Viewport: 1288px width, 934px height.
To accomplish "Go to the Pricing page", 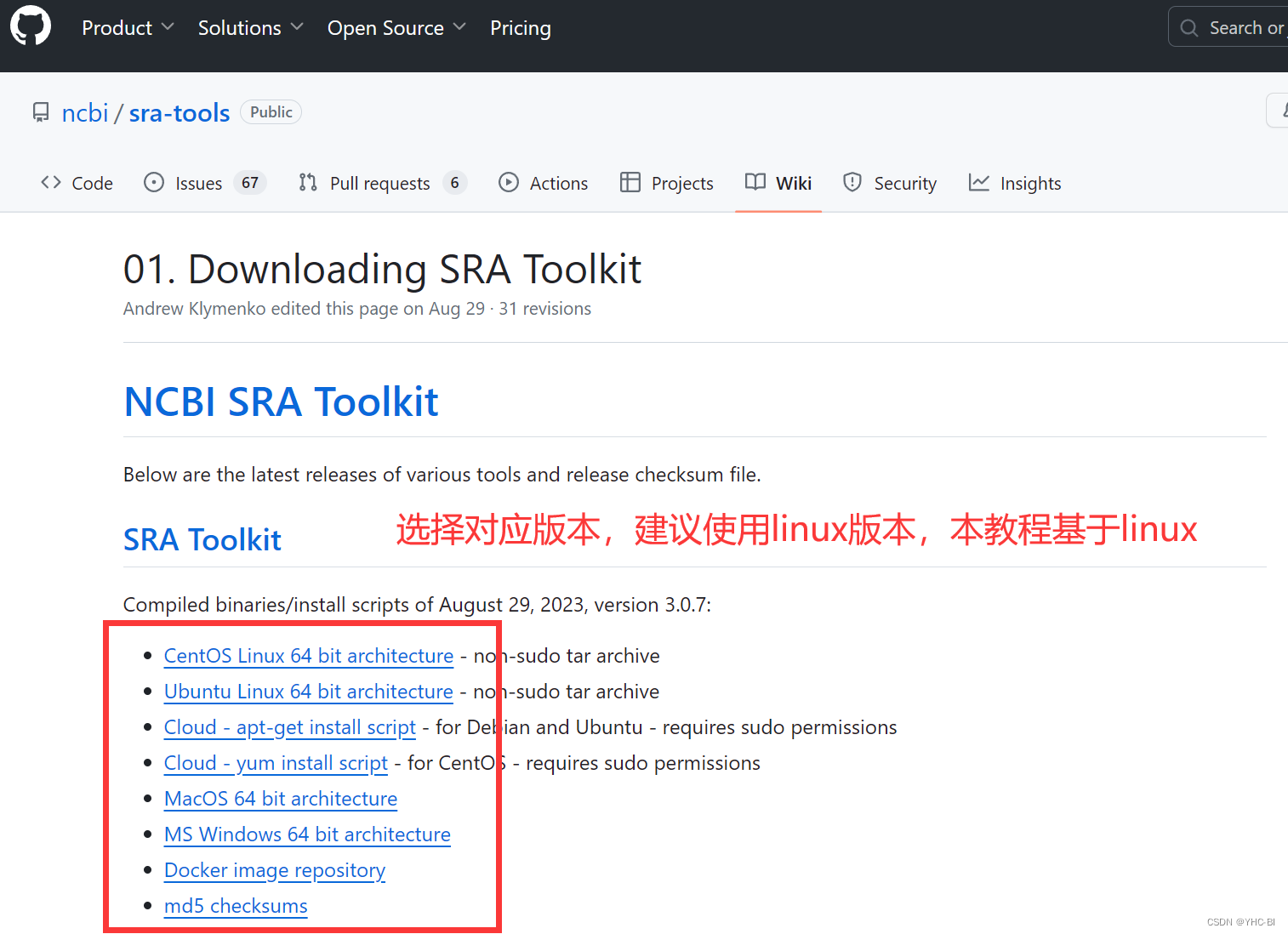I will coord(521,28).
